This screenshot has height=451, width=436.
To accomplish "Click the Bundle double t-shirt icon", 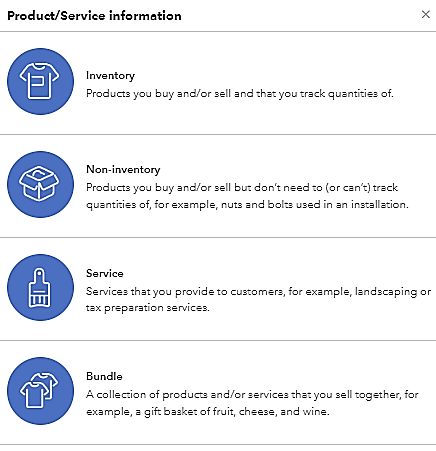I will (x=40, y=391).
